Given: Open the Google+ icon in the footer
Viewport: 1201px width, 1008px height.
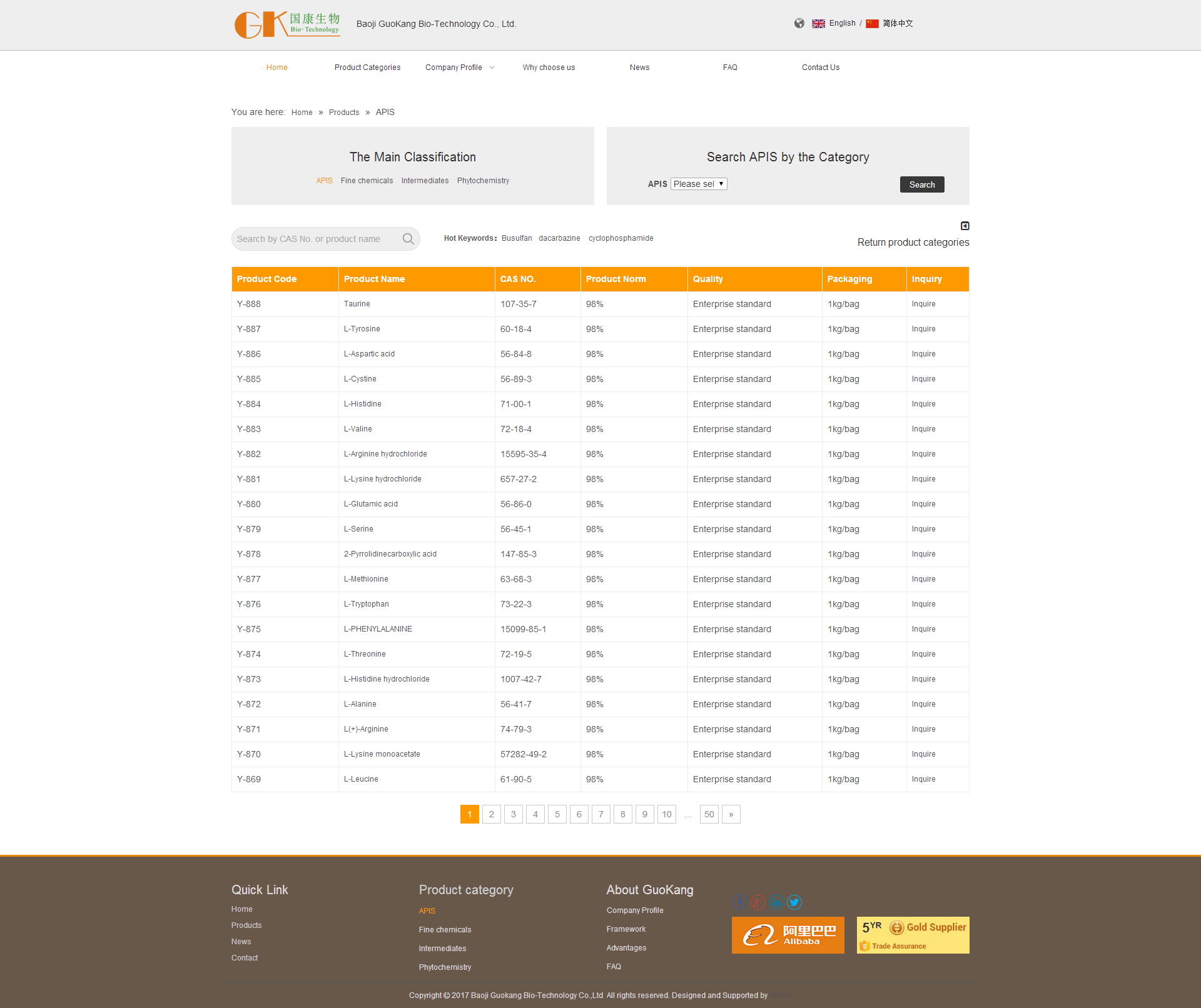Looking at the screenshot, I should pyautogui.click(x=758, y=902).
